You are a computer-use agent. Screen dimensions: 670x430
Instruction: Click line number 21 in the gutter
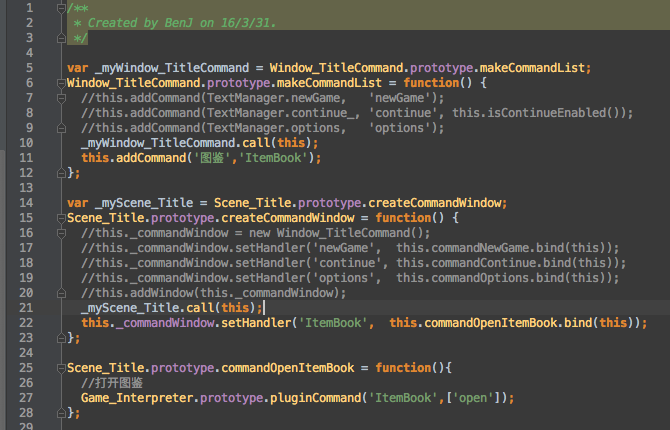[26, 308]
